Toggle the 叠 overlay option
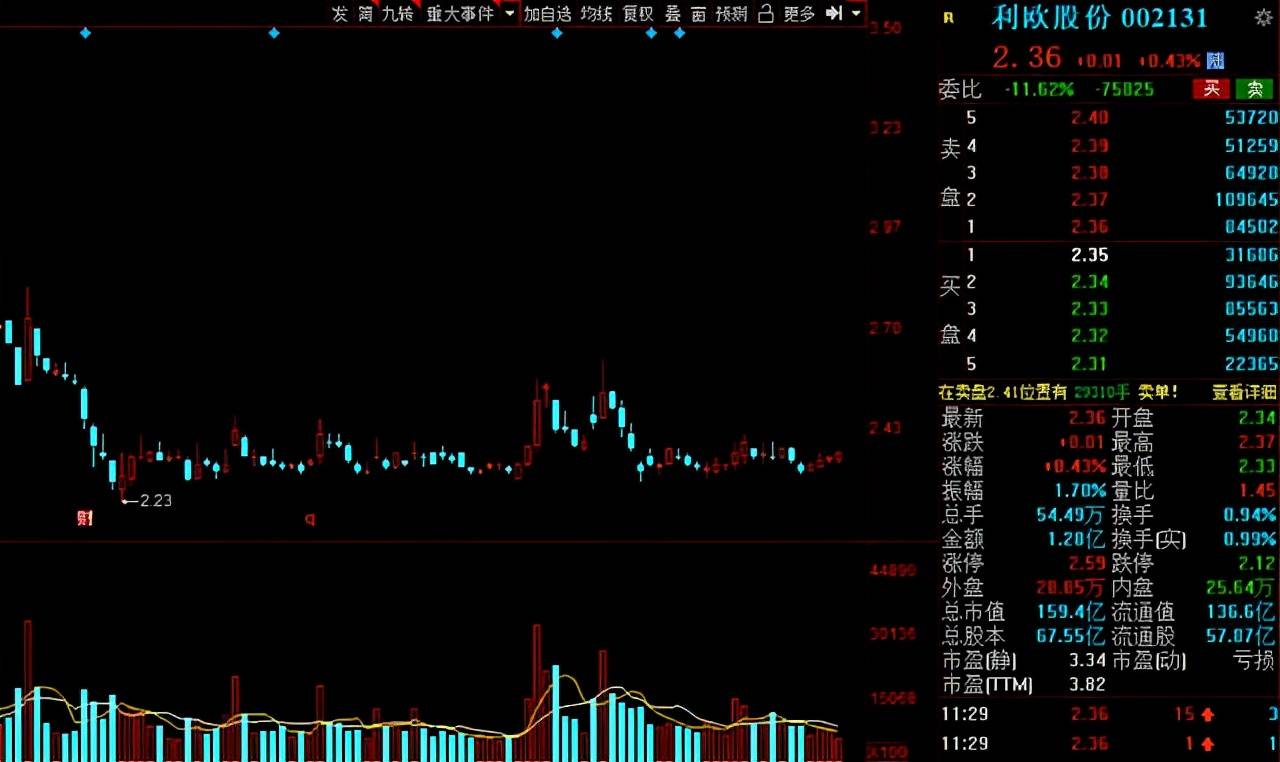1280x762 pixels. (673, 13)
